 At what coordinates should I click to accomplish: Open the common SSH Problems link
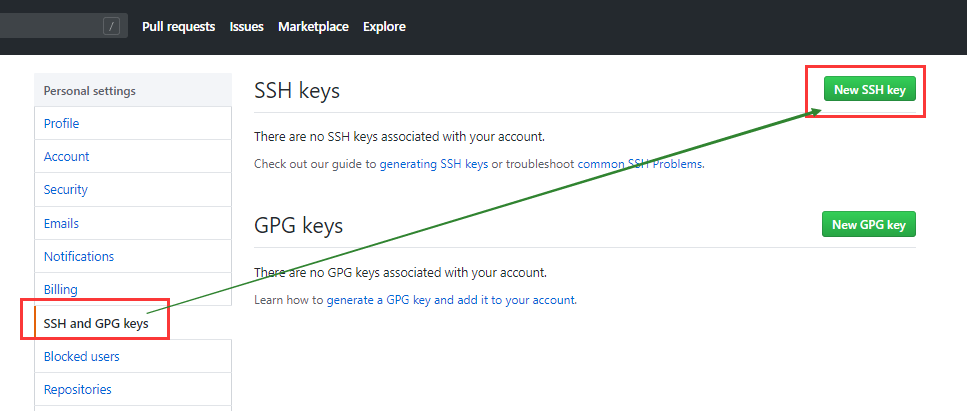click(640, 164)
